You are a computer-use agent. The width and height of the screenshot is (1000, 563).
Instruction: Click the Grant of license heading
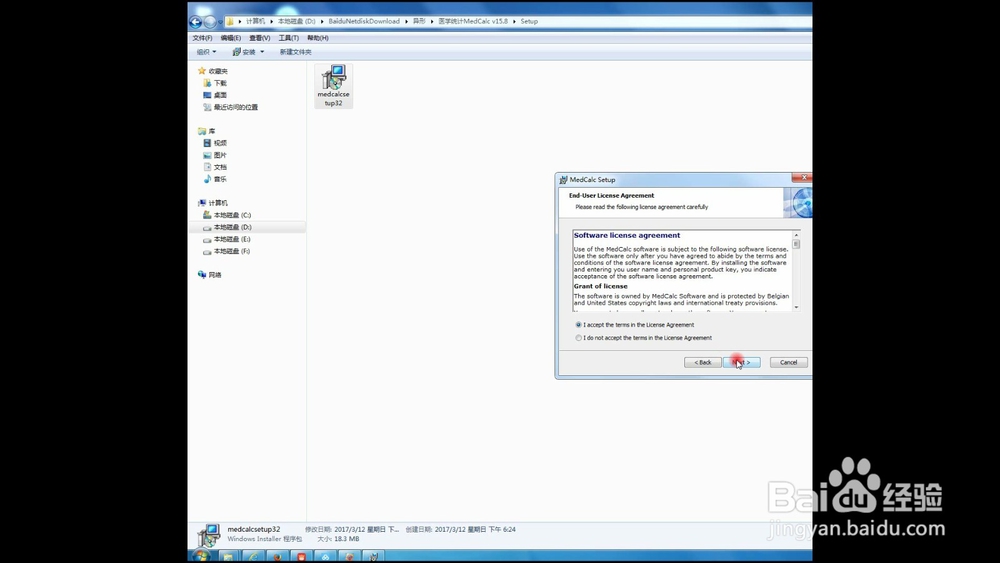(601, 286)
